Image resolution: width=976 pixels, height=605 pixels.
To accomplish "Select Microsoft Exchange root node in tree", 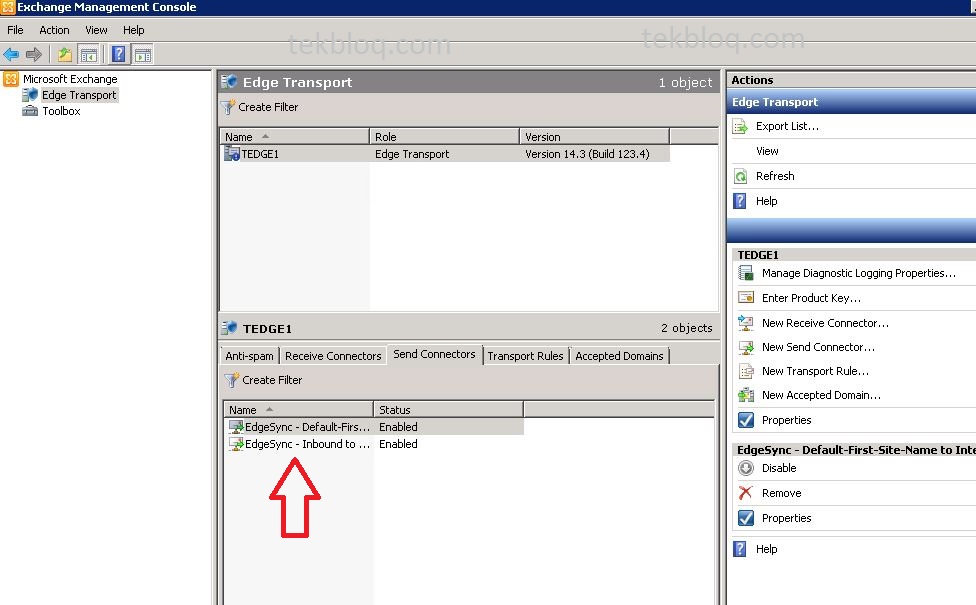I will [70, 79].
